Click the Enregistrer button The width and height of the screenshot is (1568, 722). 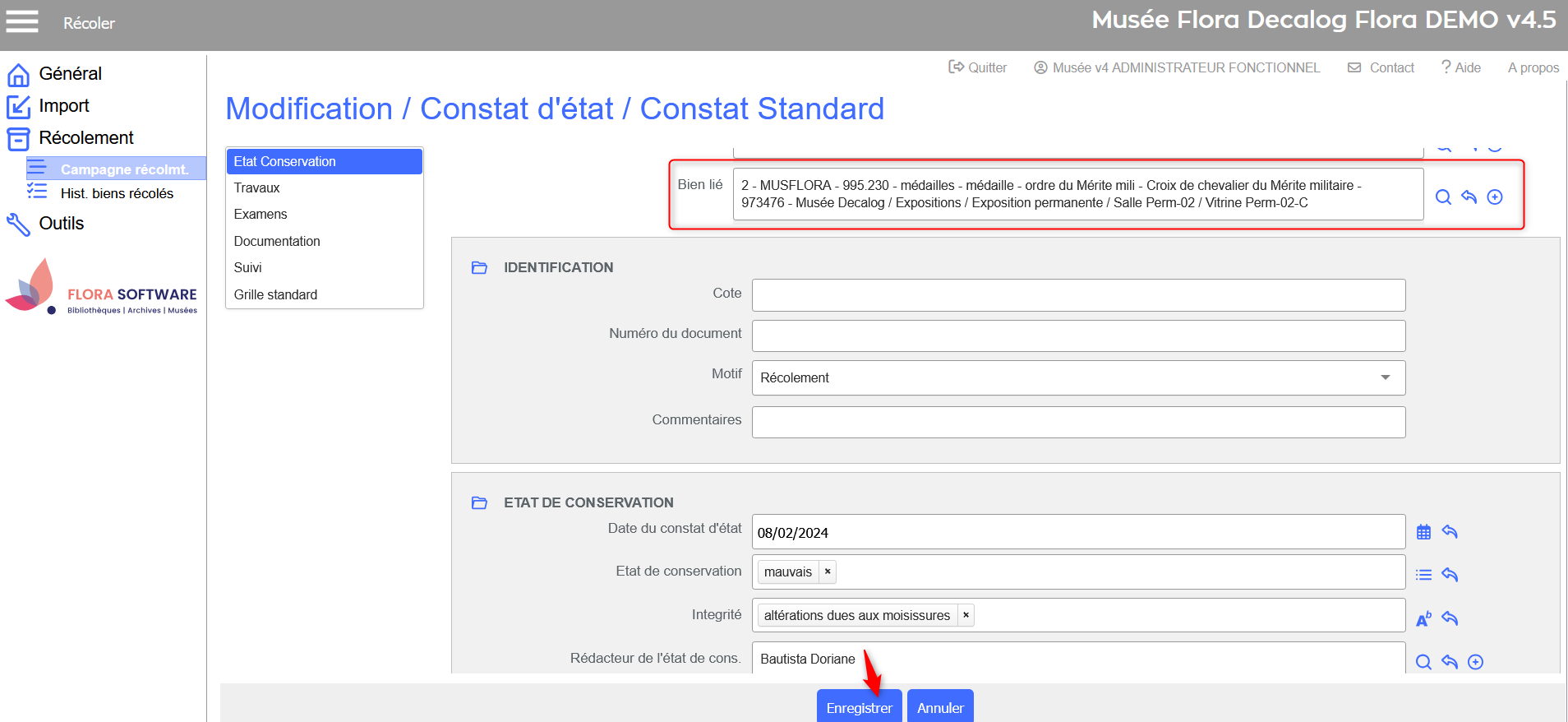[859, 707]
